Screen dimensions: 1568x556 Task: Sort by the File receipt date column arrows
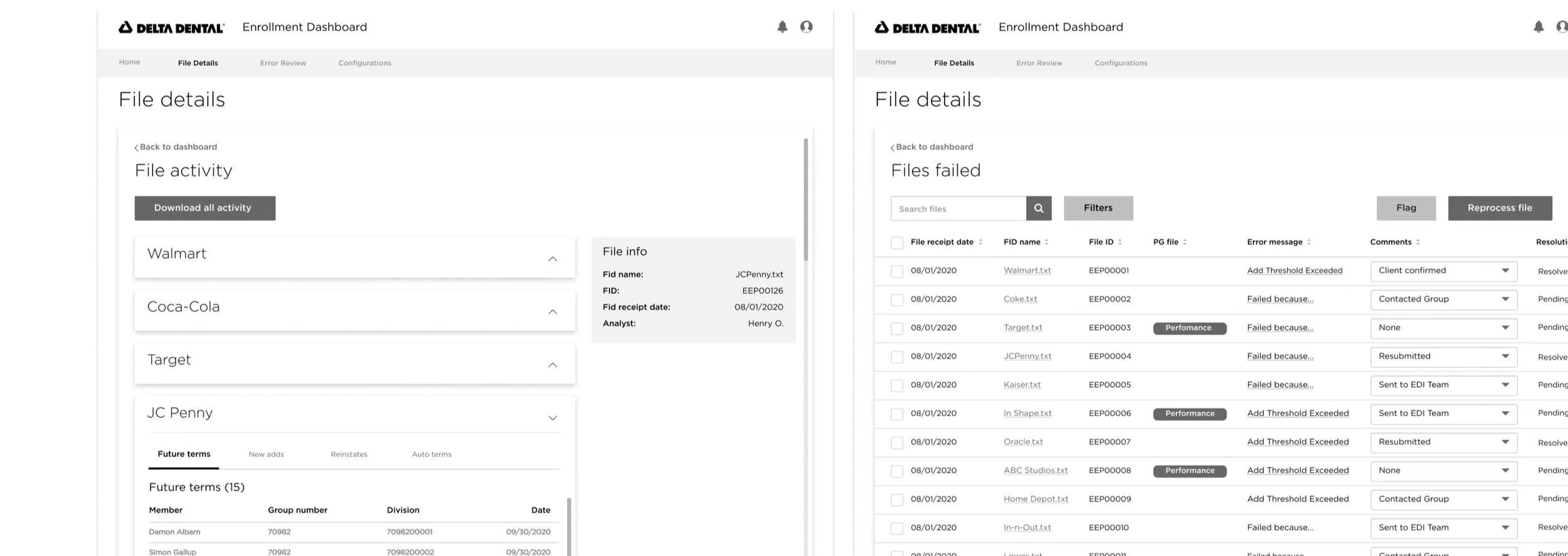point(980,242)
